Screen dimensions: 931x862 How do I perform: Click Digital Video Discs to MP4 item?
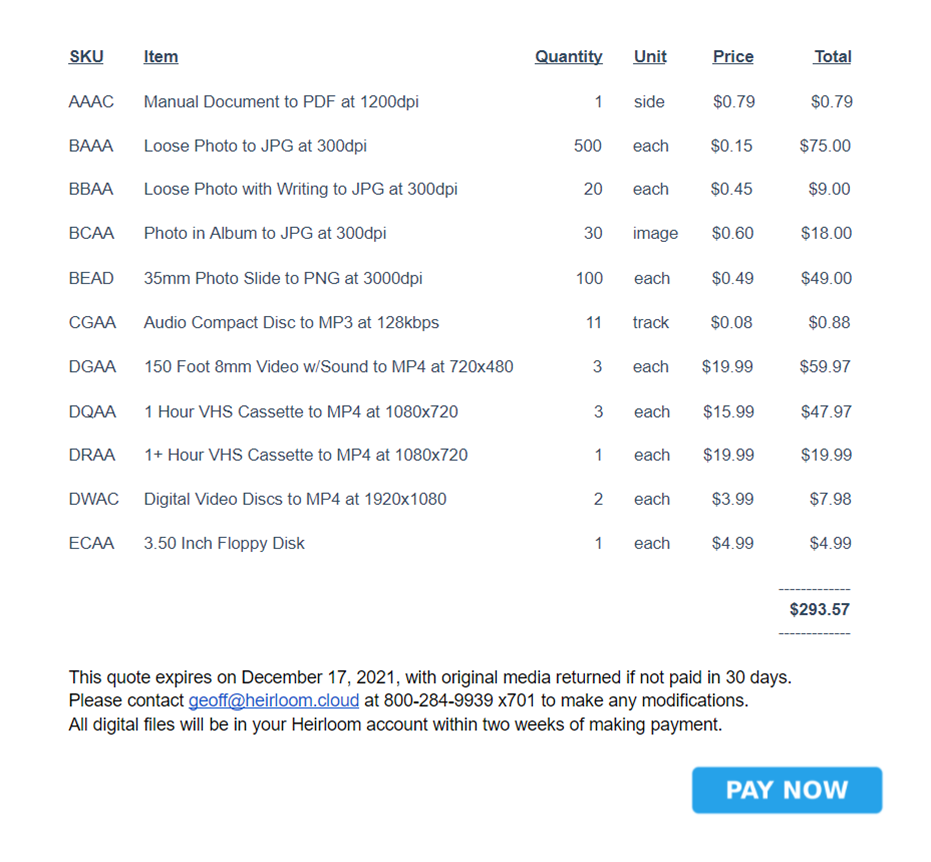pyautogui.click(x=295, y=499)
